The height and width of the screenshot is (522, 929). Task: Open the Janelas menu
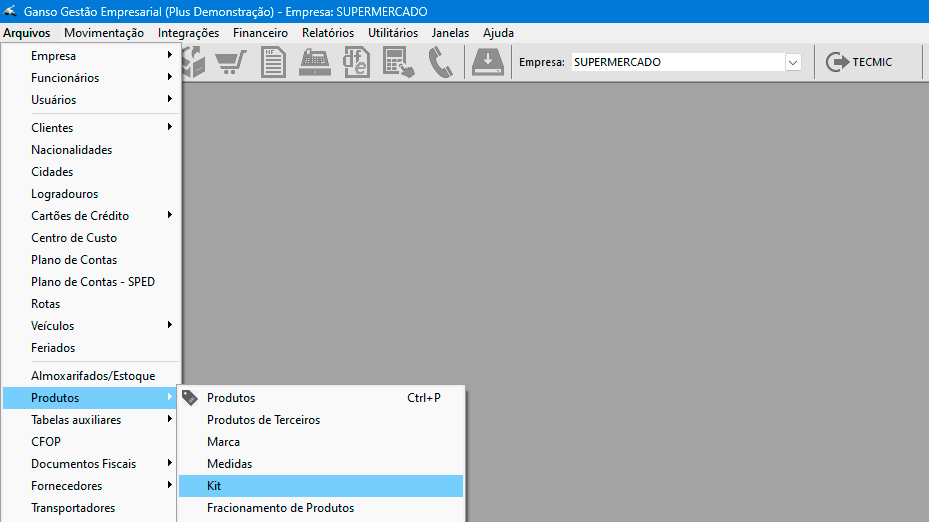pyautogui.click(x=450, y=33)
